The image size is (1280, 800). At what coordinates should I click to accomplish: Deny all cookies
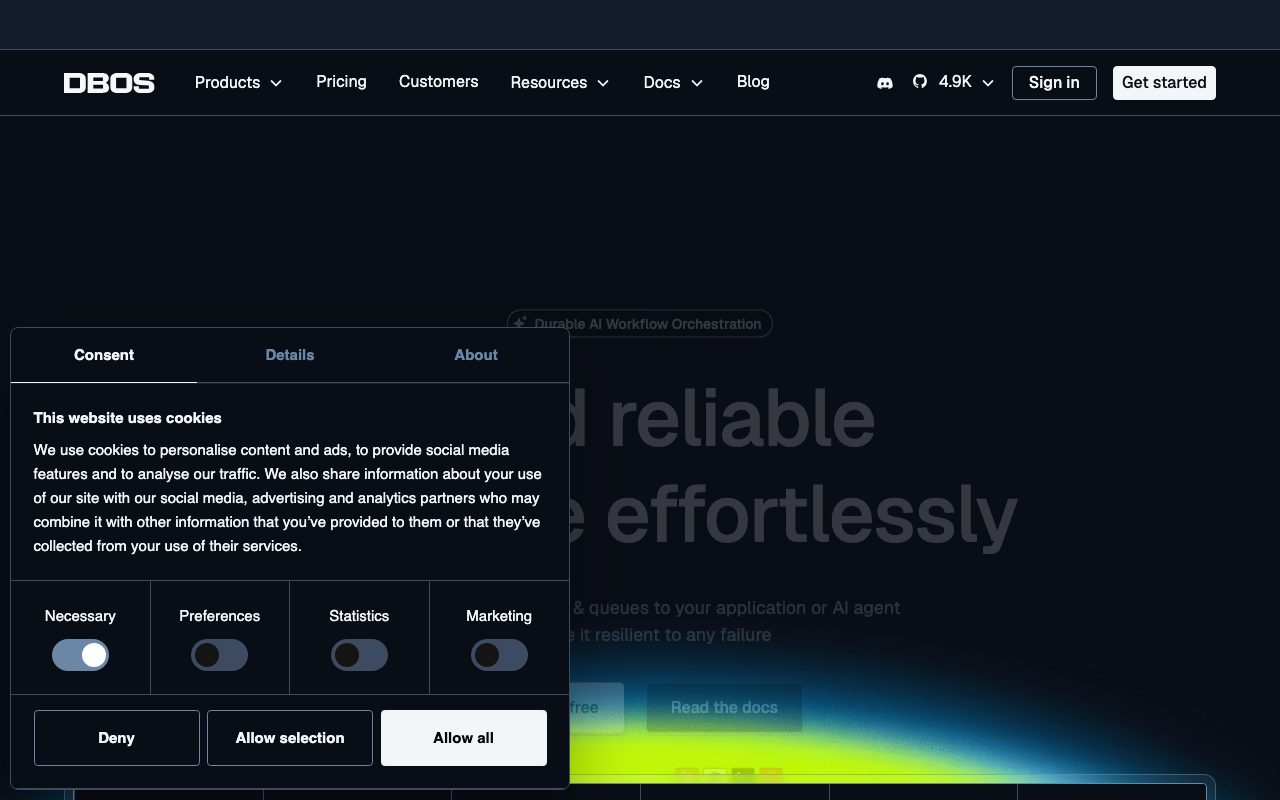tap(117, 738)
